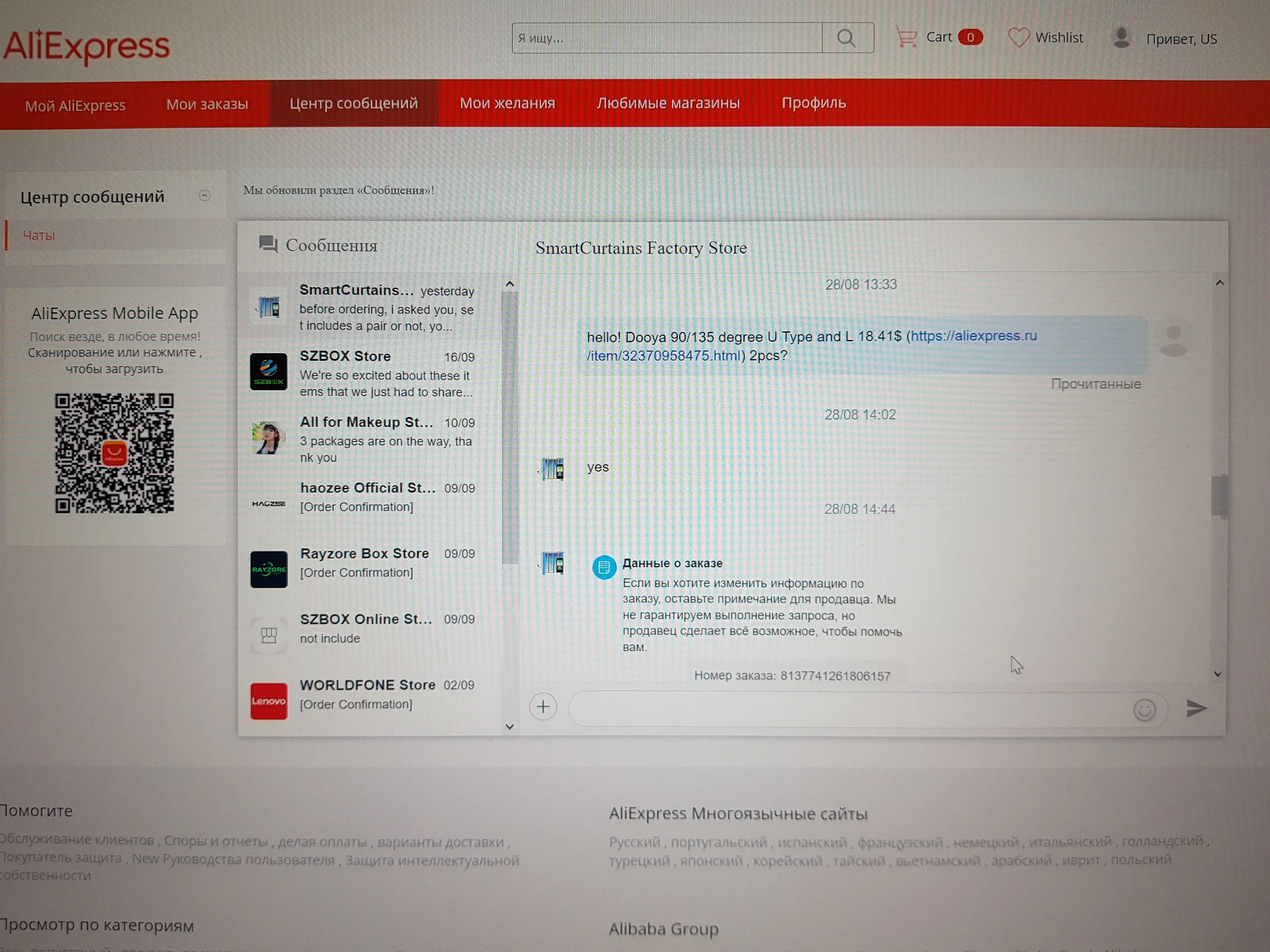Screen dimensions: 1270x952
Task: Click the search magnifier icon
Action: 847,38
